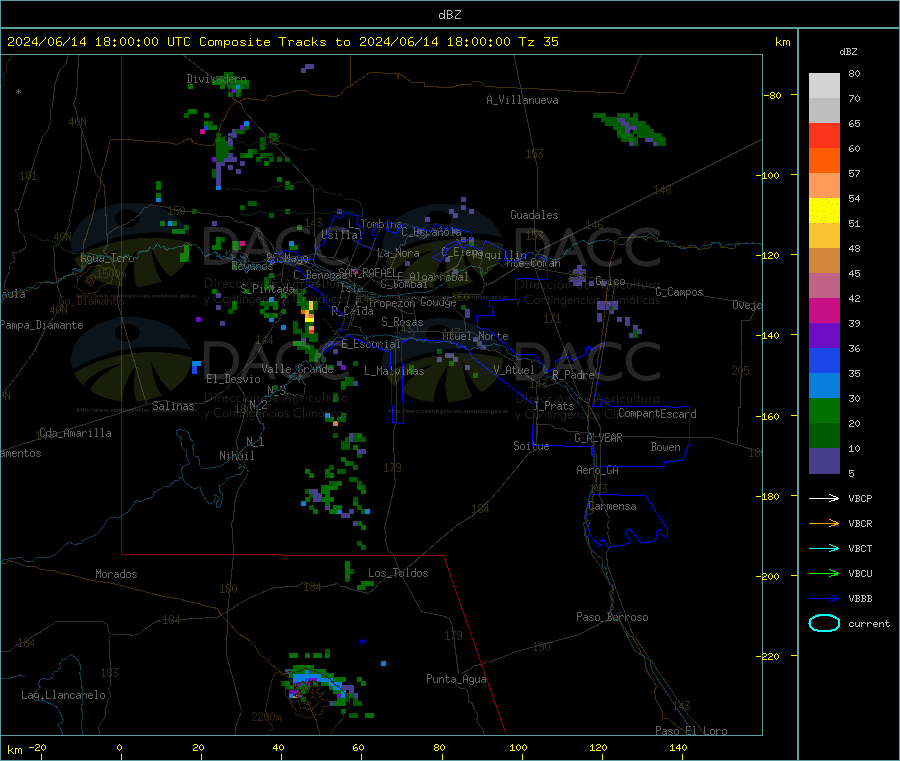This screenshot has height=761, width=900.
Task: Click the 'Pampa_Diamante' map label
Action: (x=41, y=325)
